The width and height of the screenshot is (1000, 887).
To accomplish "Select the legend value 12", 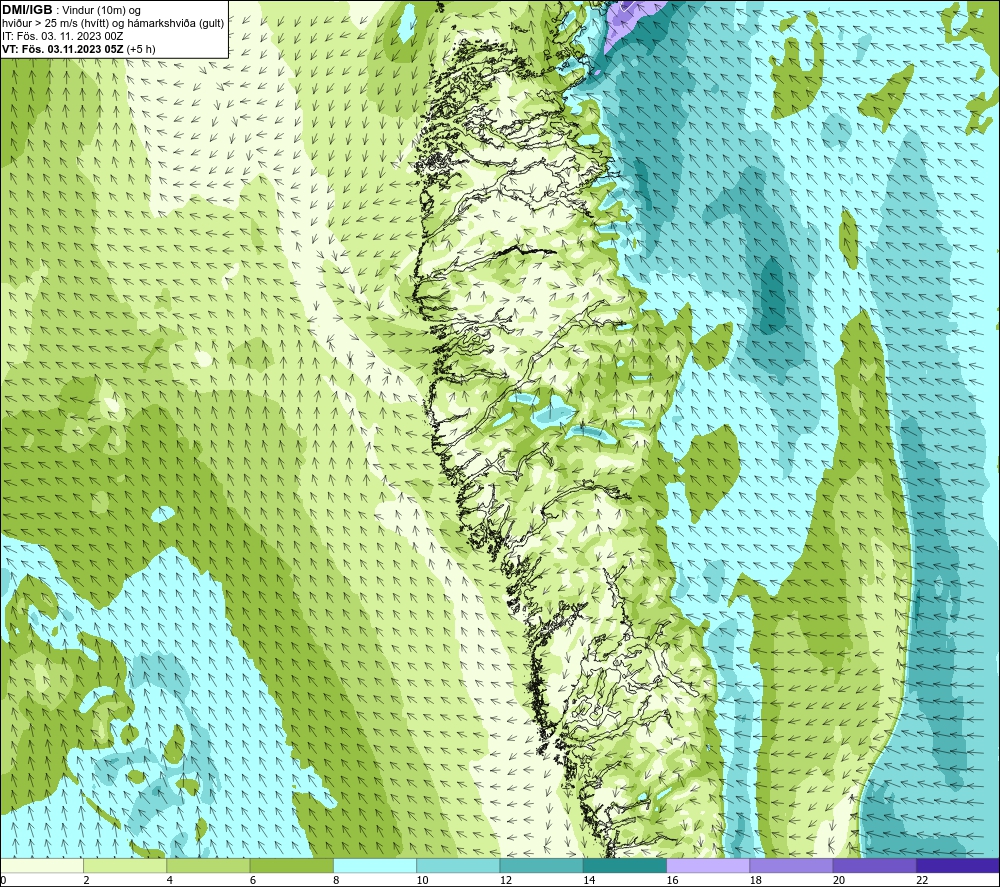I will pos(506,881).
